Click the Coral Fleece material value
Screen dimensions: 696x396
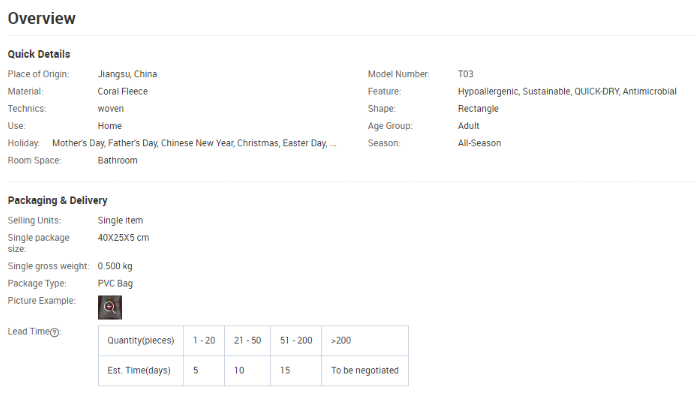[123, 91]
